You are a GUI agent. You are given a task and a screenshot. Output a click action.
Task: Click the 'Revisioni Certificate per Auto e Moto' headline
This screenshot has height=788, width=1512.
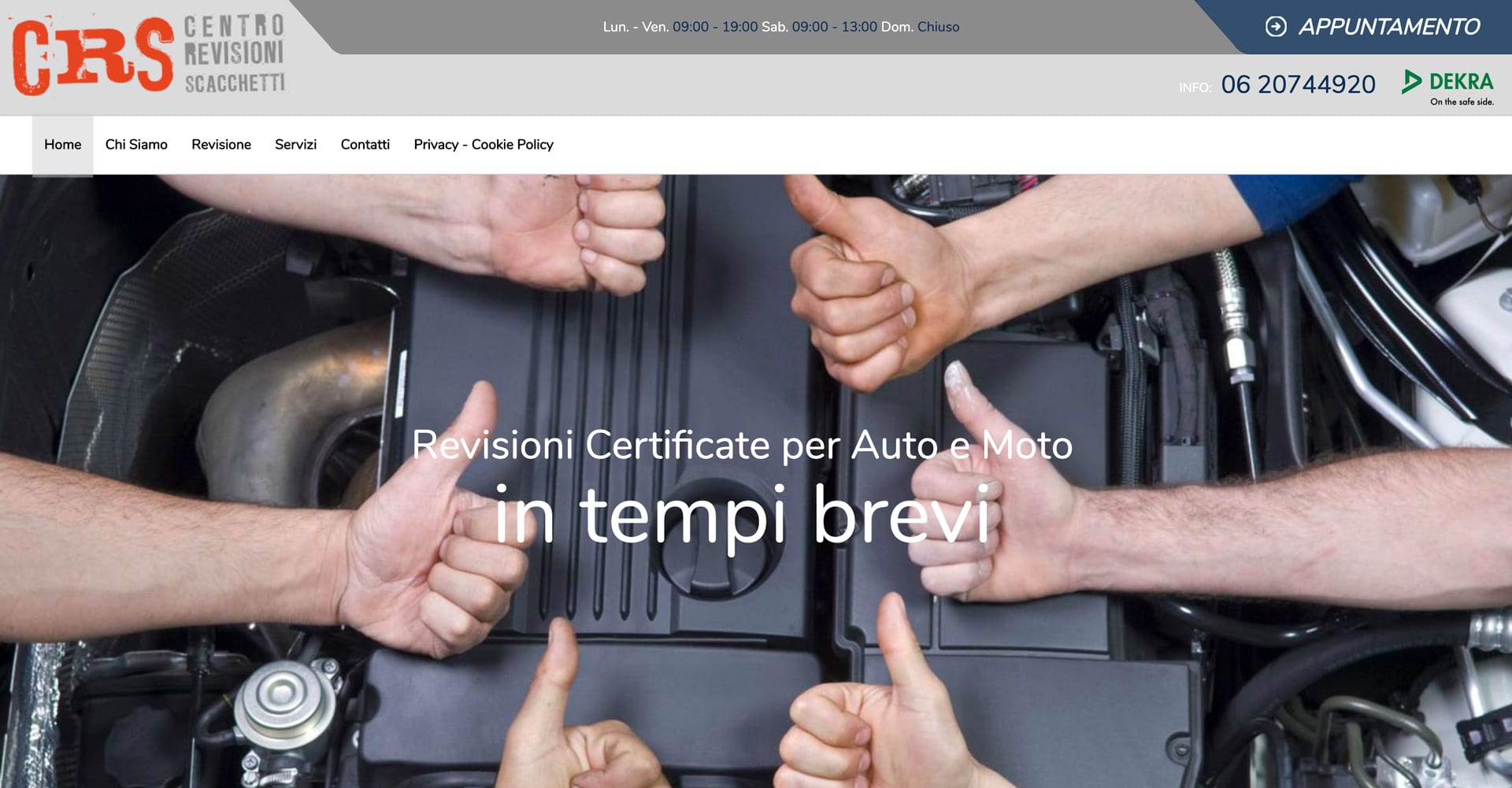tap(742, 446)
